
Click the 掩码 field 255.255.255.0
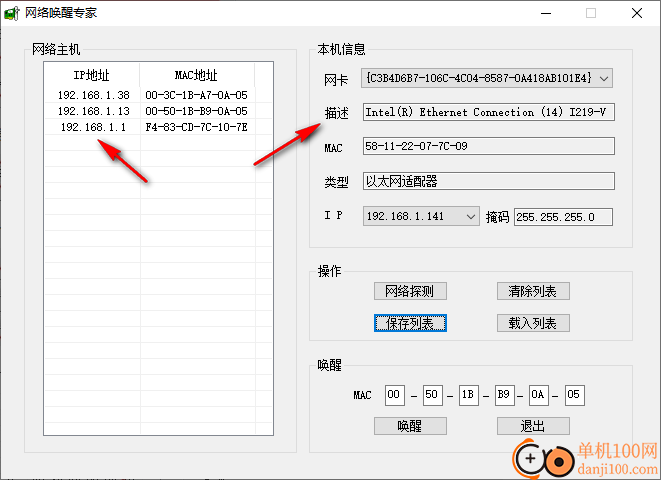563,217
